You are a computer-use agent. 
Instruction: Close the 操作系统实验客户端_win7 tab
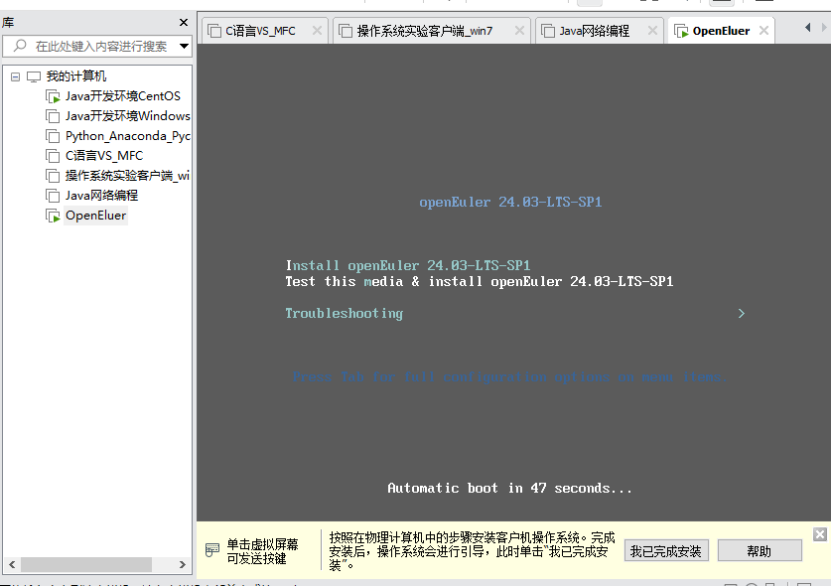[519, 31]
